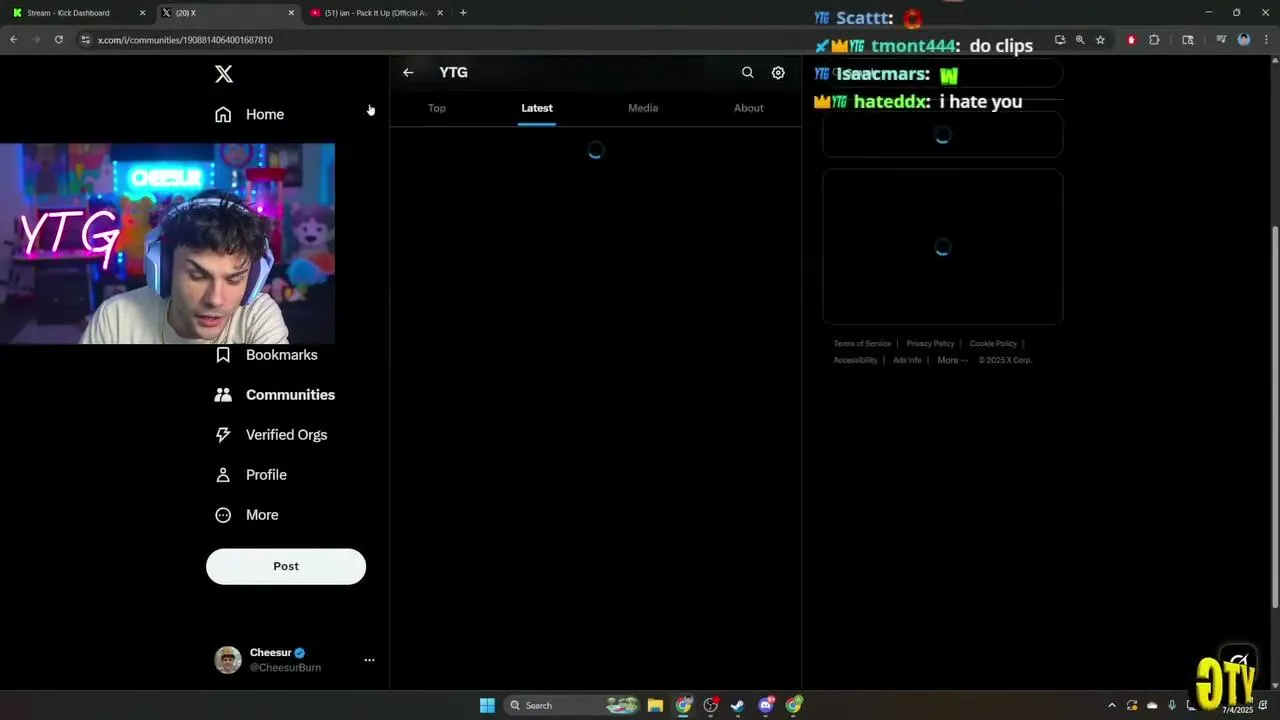Open YTG community settings gear

[x=778, y=72]
